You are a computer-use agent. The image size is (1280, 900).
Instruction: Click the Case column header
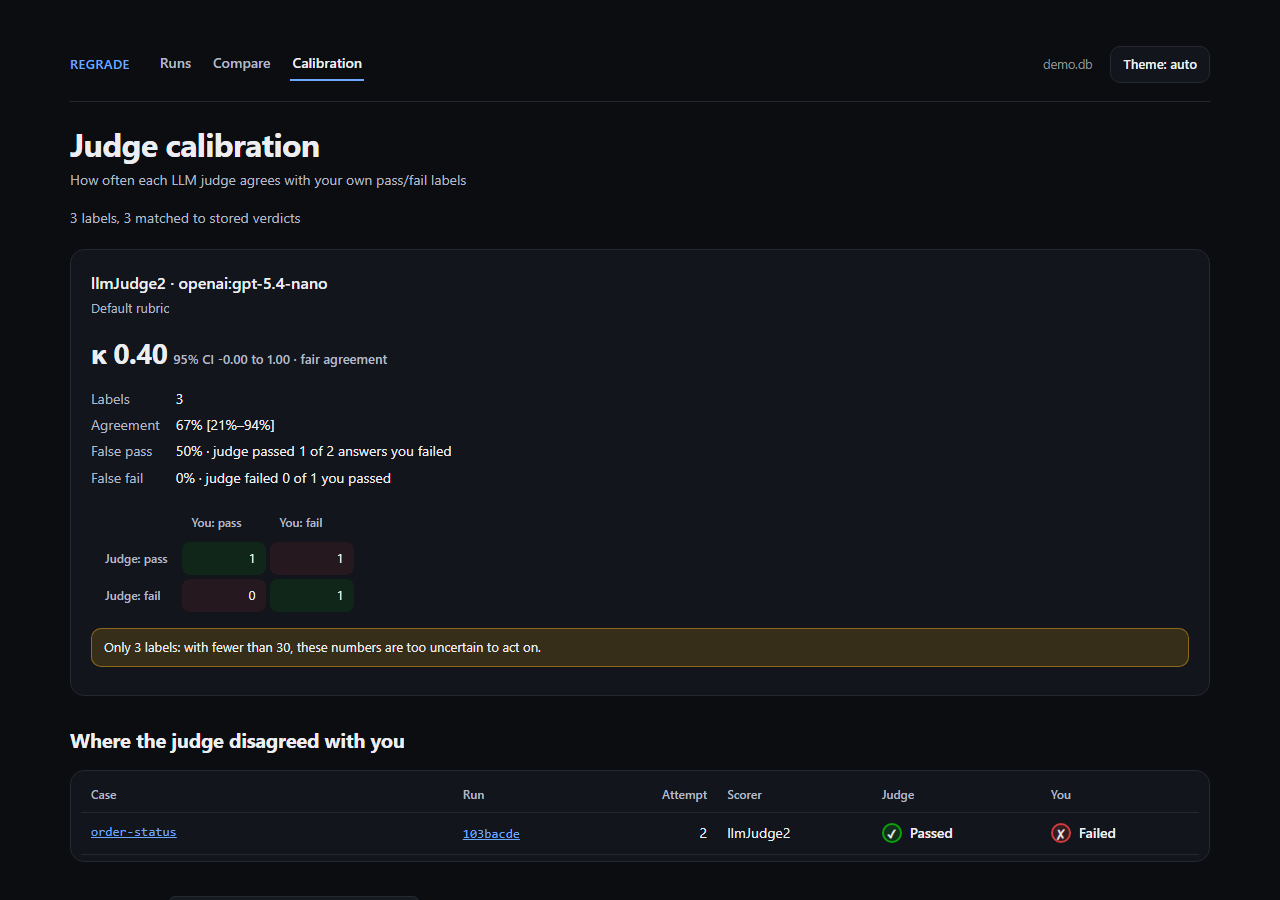104,795
